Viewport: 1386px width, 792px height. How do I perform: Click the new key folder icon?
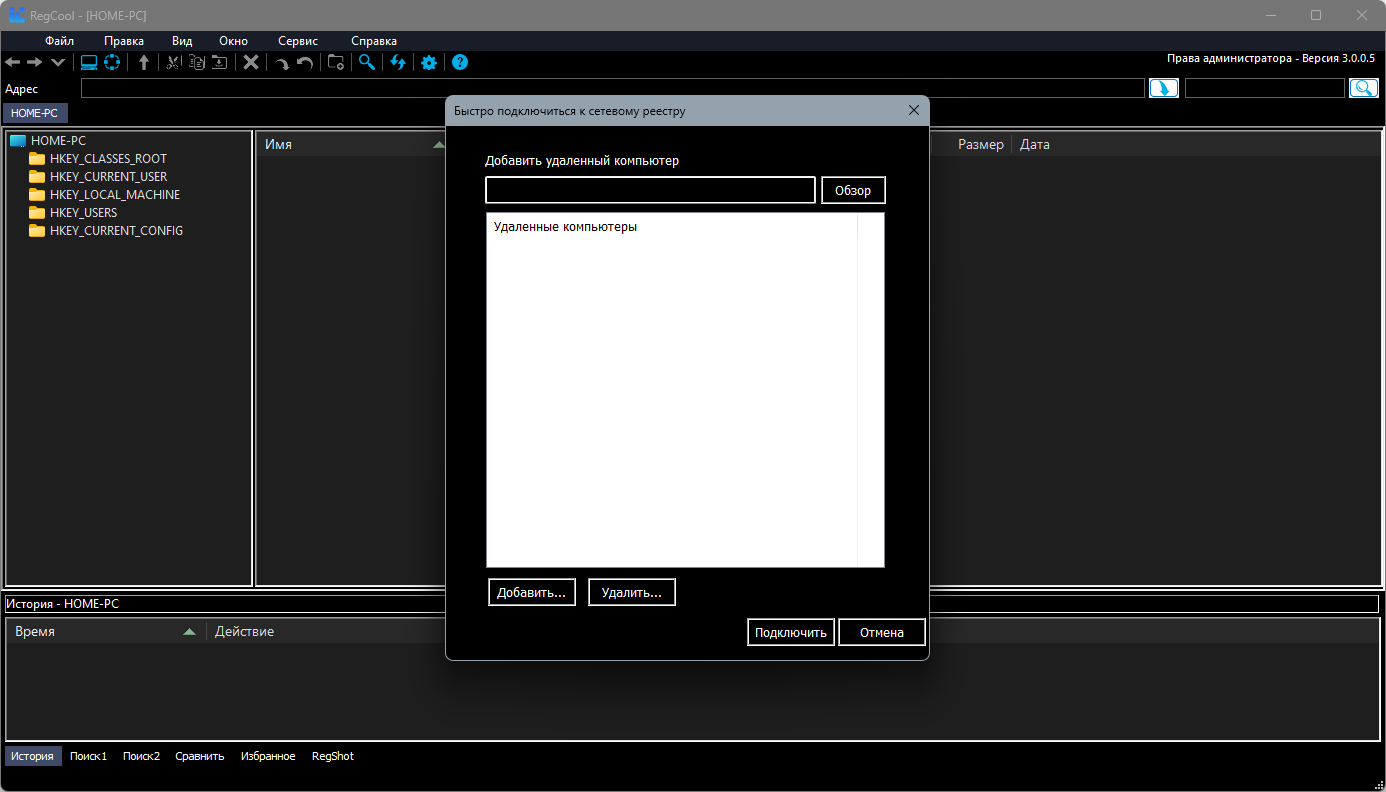point(336,62)
